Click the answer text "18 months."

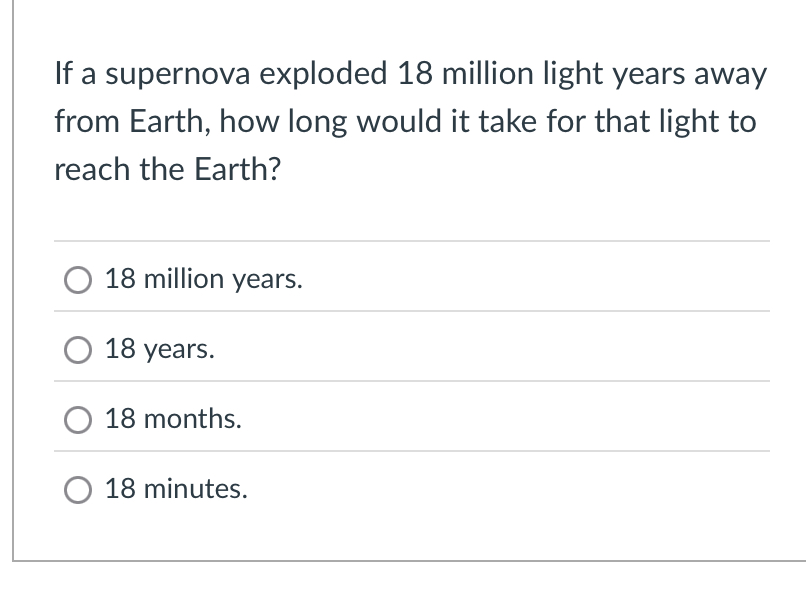point(173,419)
